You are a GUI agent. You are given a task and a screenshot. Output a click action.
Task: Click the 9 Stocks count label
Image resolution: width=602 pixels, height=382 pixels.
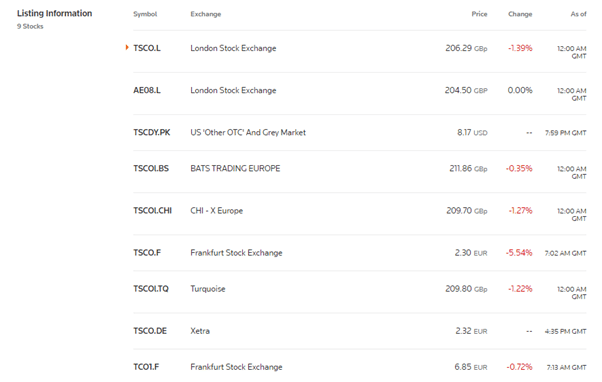pyautogui.click(x=30, y=26)
